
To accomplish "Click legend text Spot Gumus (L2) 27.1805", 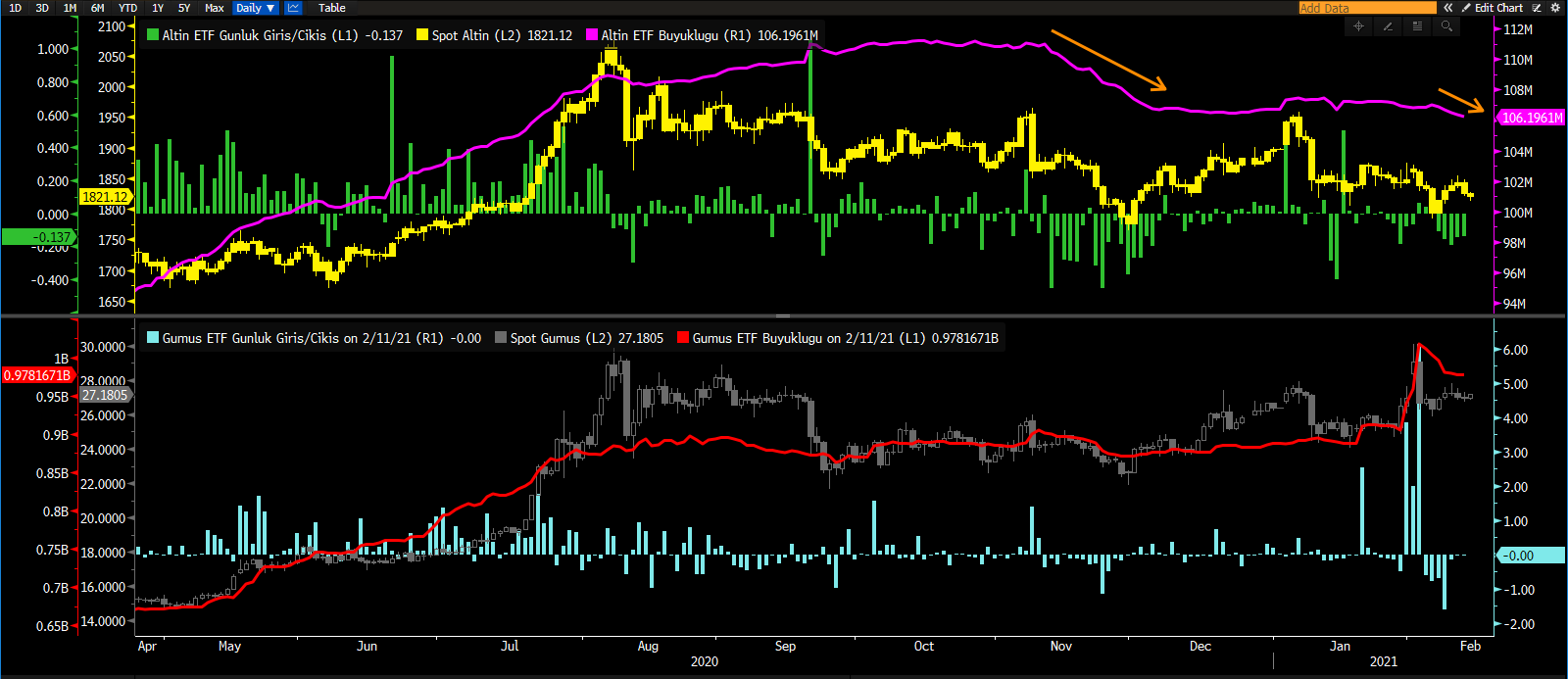I will coord(587,338).
